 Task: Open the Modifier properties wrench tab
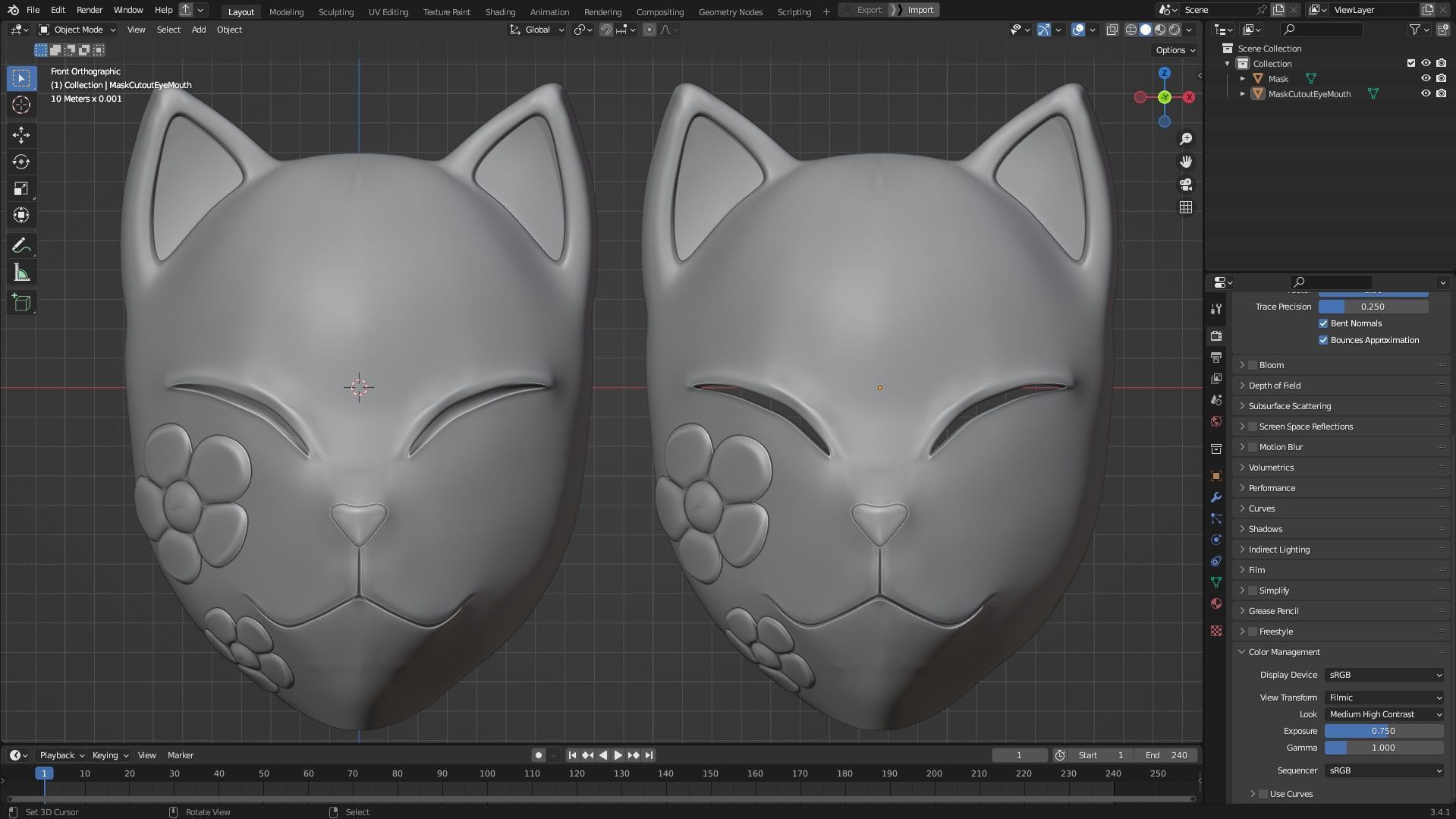coord(1216,497)
